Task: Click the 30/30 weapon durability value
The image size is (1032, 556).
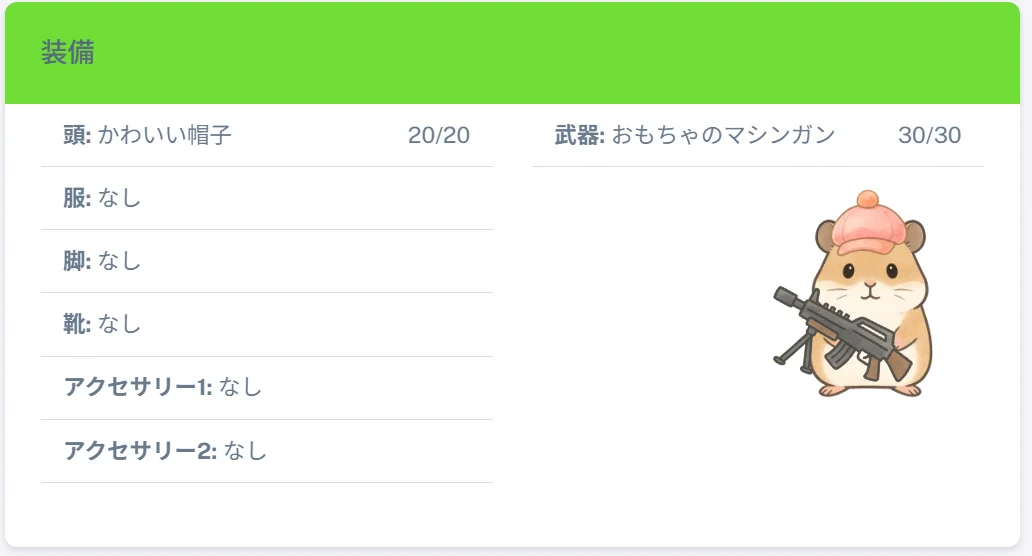Action: [x=929, y=135]
